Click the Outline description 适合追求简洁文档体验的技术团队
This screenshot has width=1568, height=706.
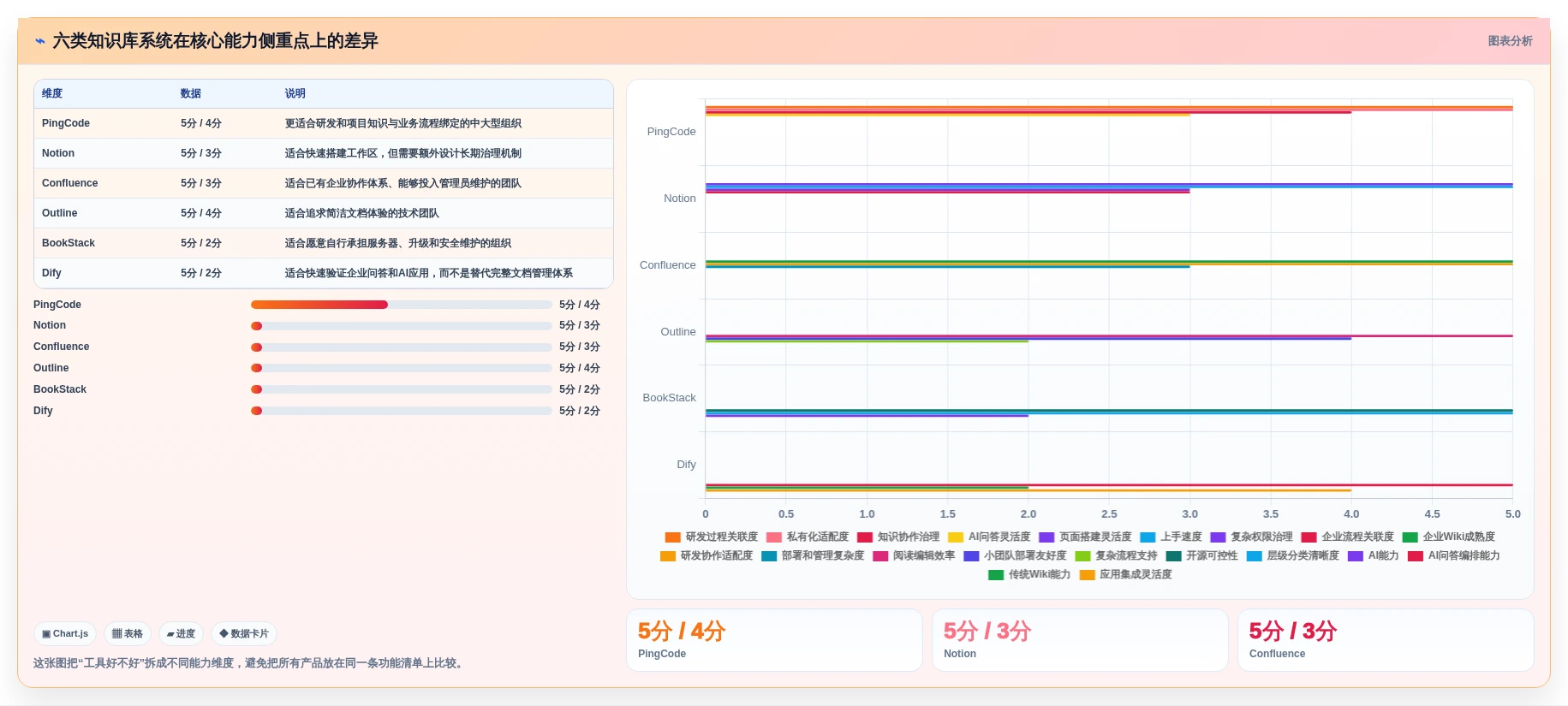tap(362, 213)
